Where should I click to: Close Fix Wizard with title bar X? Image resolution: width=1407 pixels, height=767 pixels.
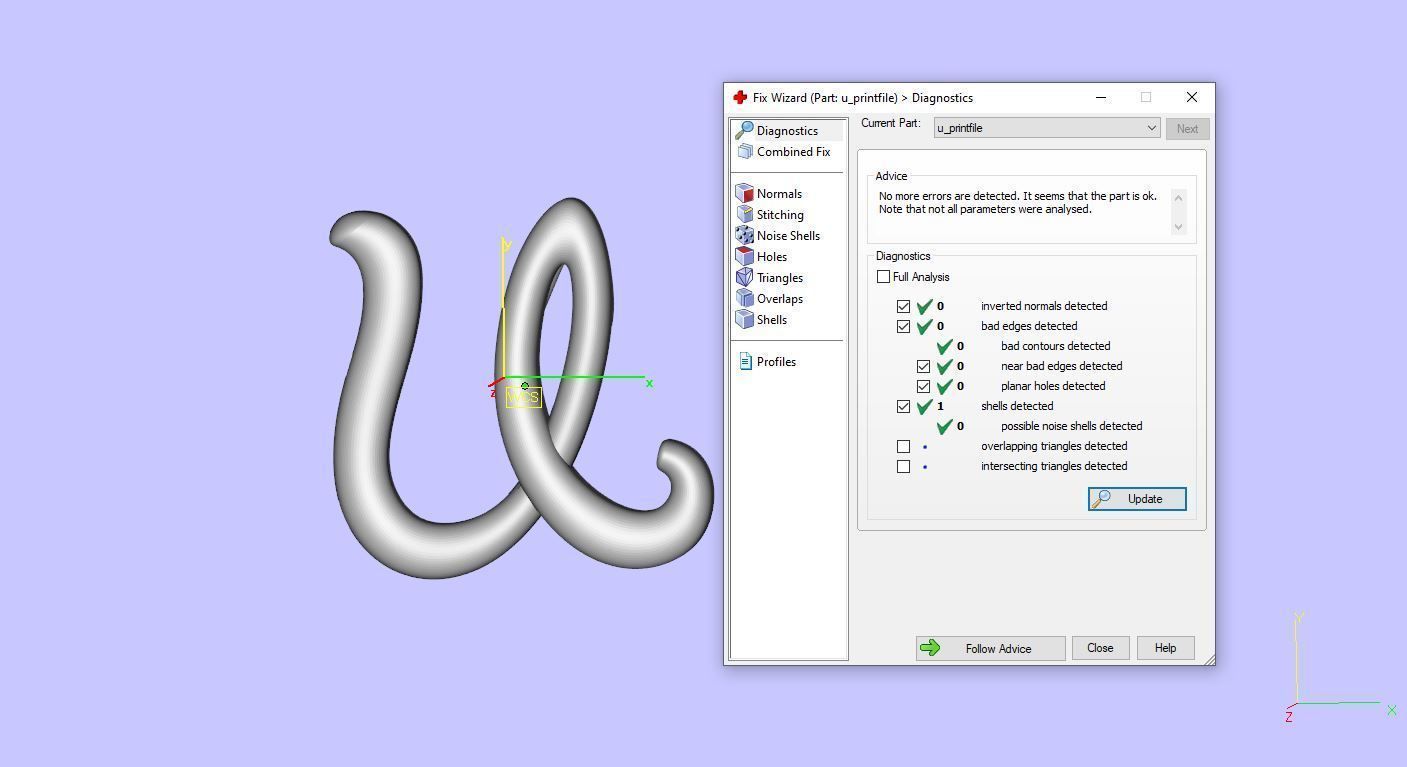(1191, 97)
